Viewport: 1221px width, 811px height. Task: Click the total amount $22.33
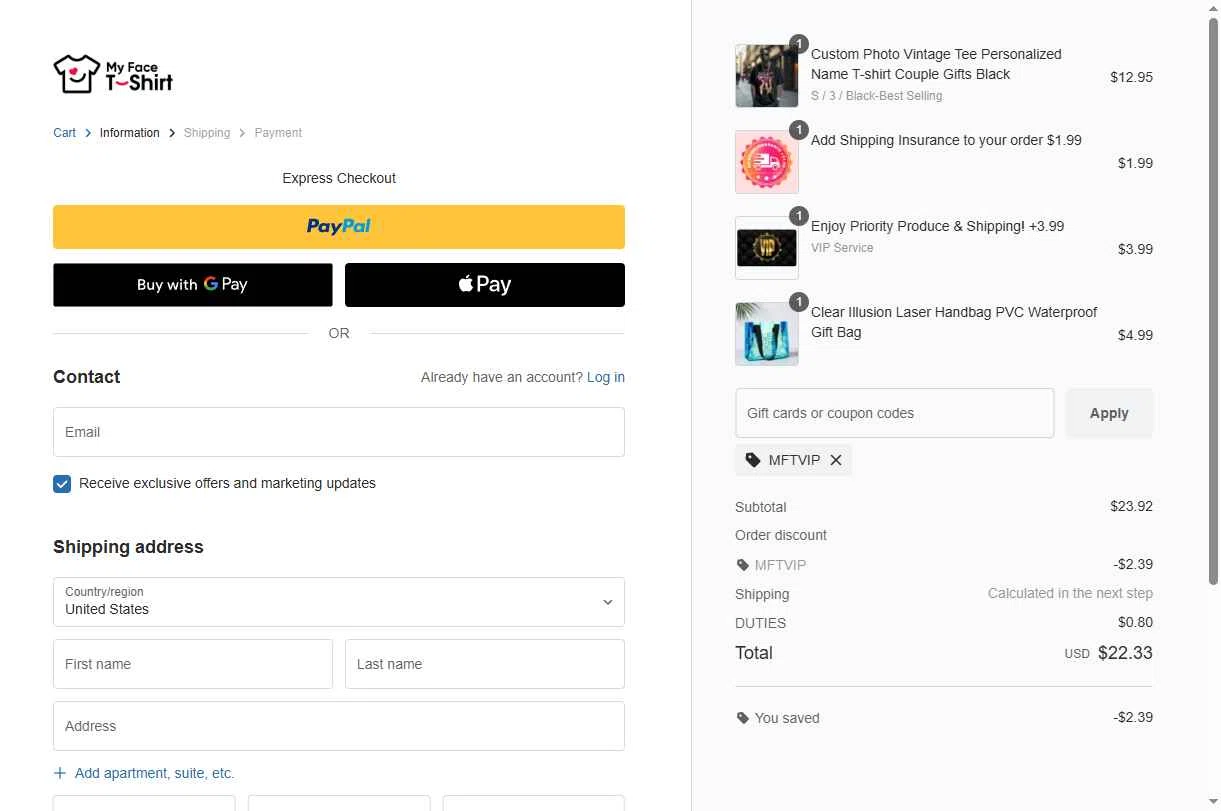(1125, 653)
